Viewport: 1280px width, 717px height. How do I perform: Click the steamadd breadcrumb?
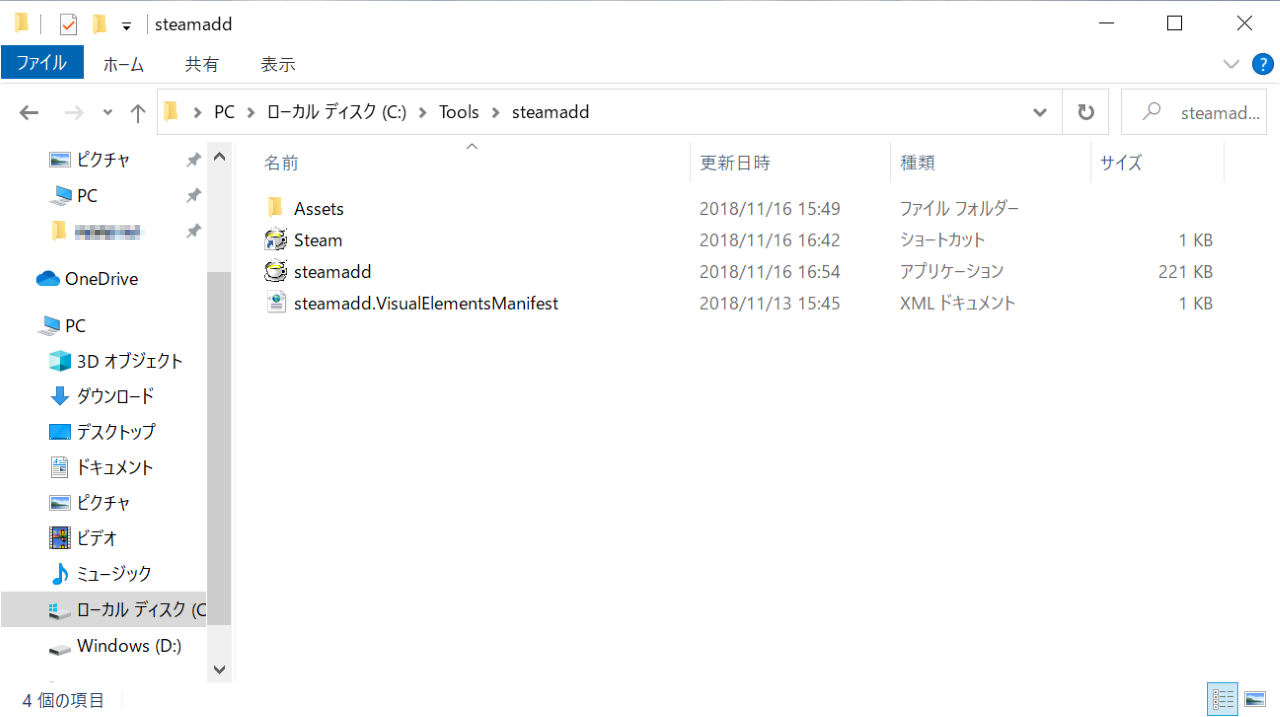coord(550,112)
